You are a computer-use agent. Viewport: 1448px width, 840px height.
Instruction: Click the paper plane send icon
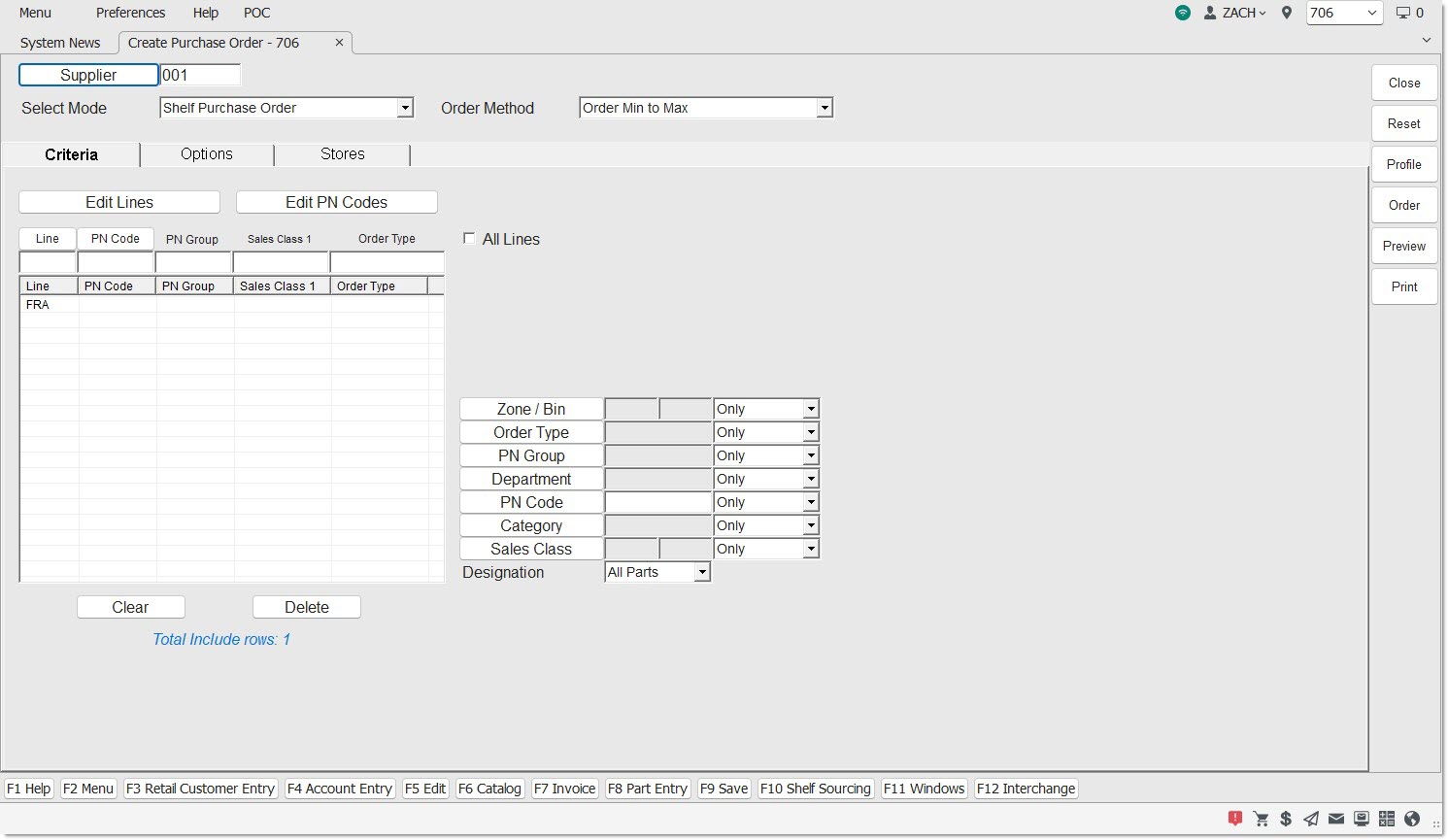(1311, 819)
